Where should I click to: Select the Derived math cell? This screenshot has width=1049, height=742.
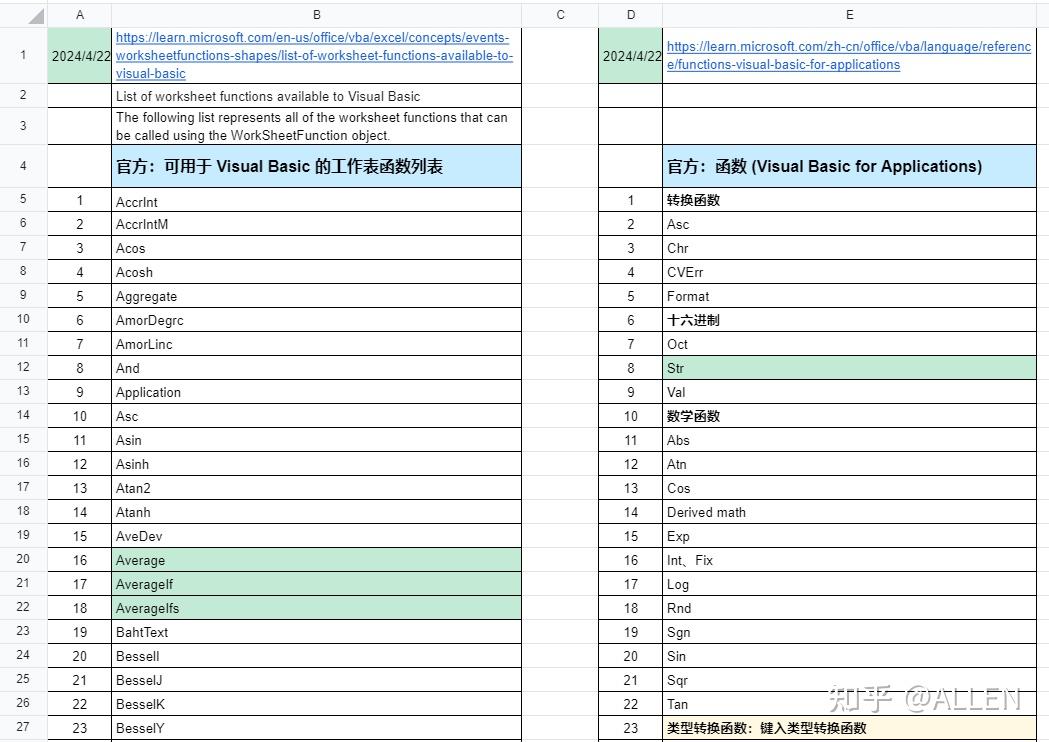coord(848,512)
